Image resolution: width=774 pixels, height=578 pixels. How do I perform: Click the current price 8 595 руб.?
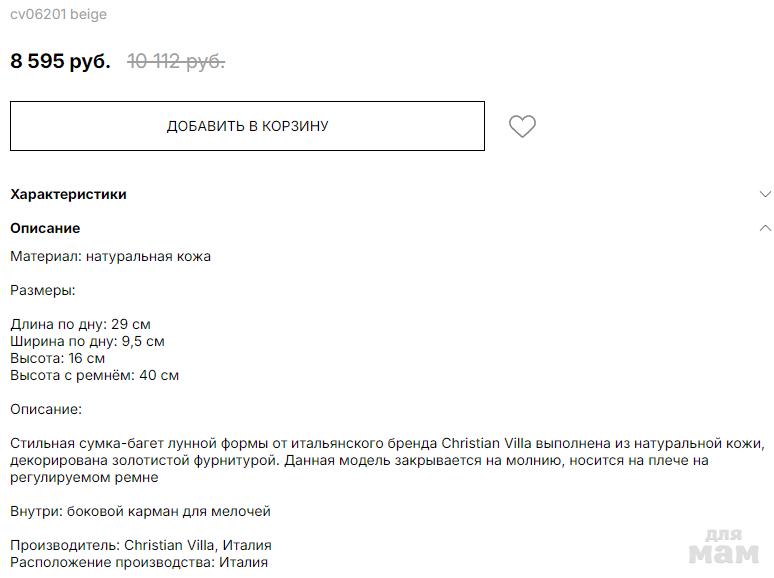60,61
